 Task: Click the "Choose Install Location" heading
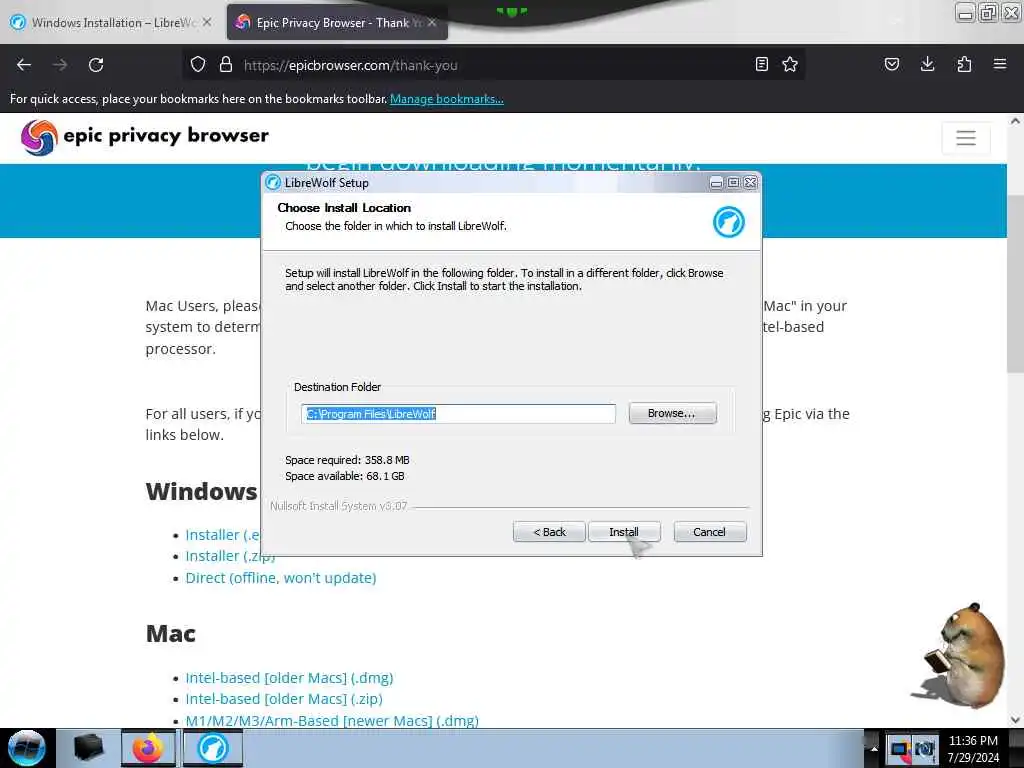tap(344, 208)
